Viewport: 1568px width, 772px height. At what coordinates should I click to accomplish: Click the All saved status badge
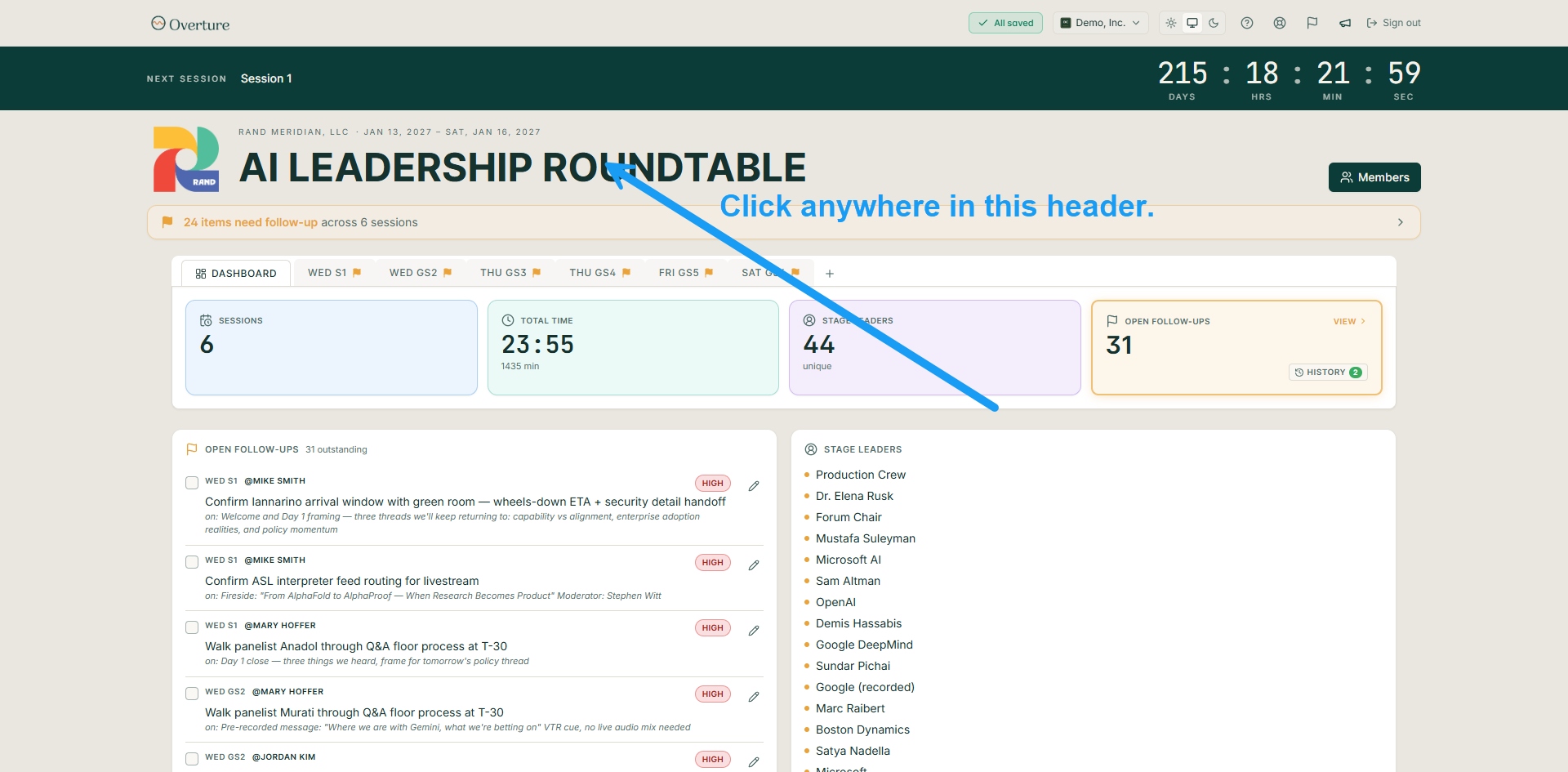1005,23
